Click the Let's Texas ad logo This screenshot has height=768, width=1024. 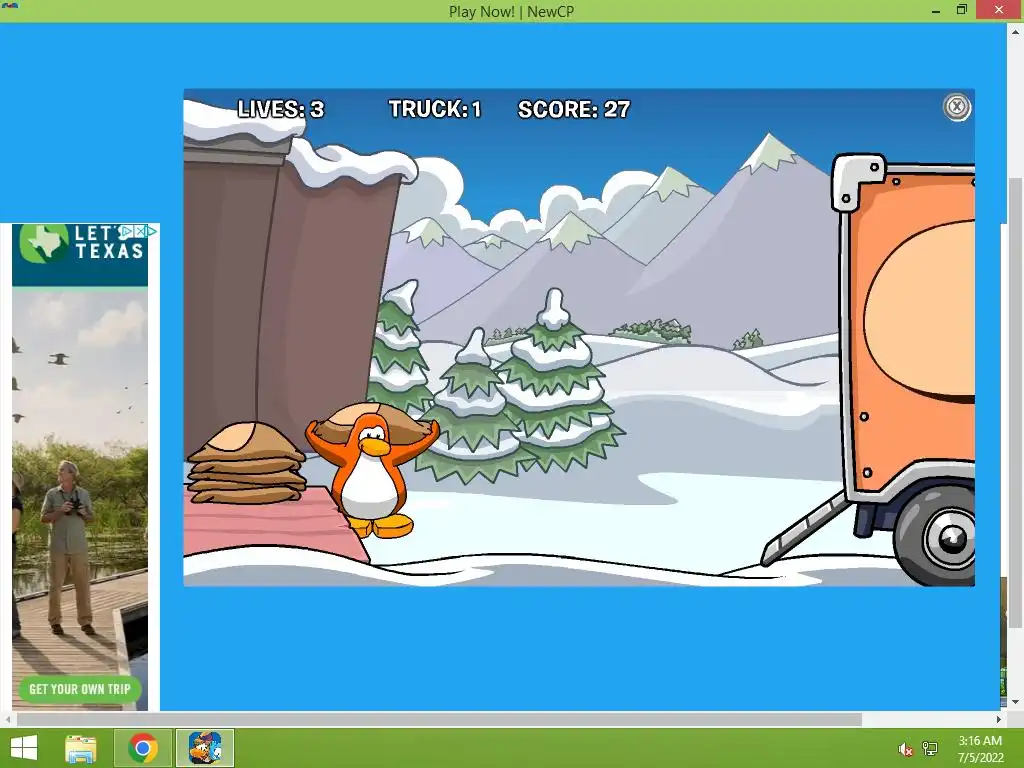click(x=81, y=243)
